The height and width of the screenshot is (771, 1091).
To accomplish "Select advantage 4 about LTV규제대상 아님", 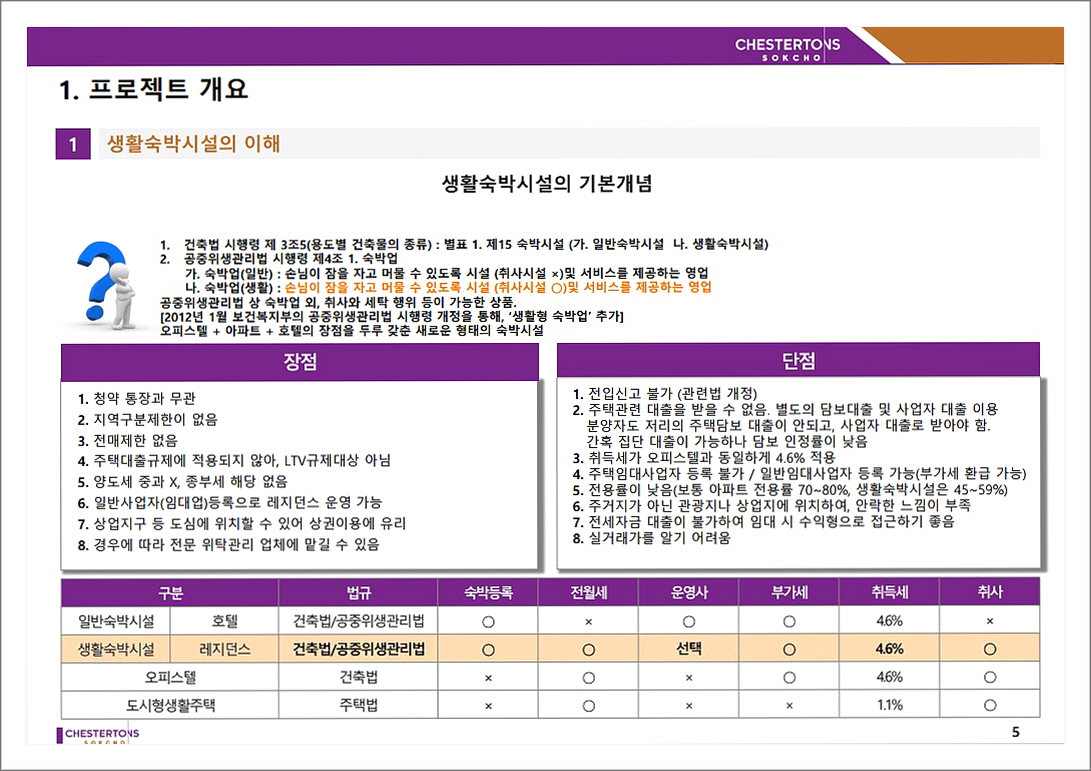I will tap(234, 461).
